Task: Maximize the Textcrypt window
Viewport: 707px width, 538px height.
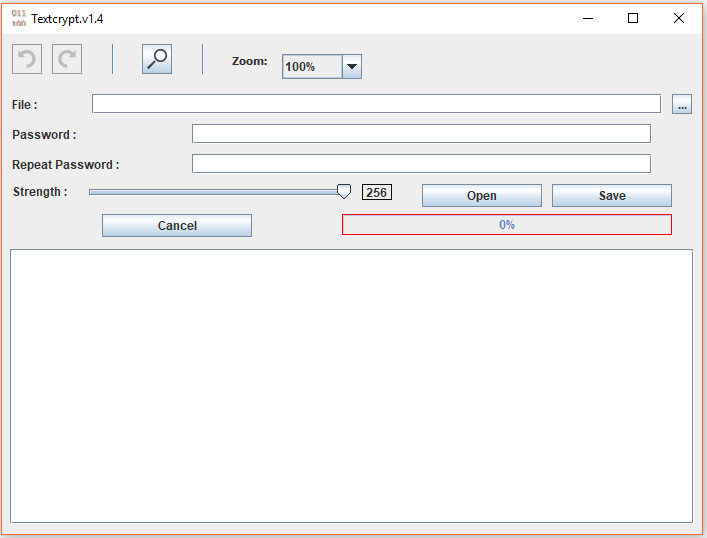Action: click(x=633, y=18)
